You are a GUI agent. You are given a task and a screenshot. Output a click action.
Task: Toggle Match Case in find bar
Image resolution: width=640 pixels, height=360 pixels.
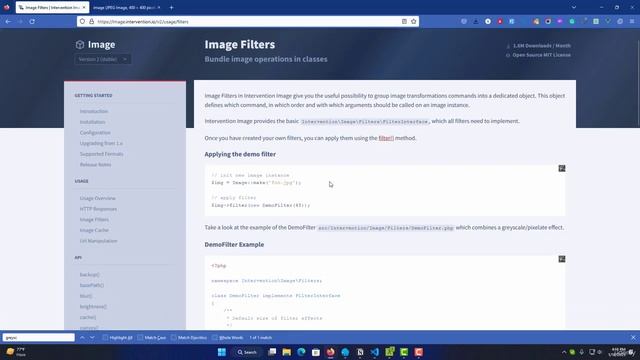[x=152, y=338]
